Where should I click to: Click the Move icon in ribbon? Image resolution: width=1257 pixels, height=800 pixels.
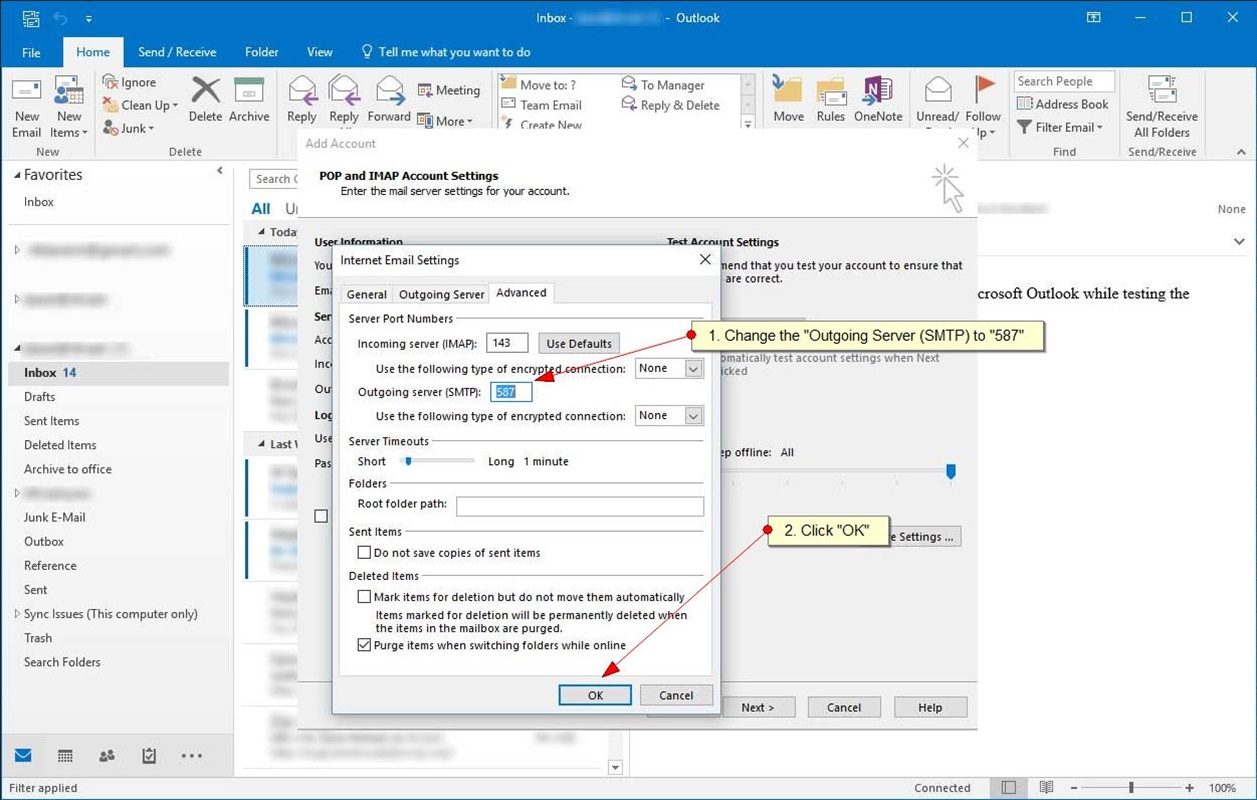pyautogui.click(x=788, y=100)
